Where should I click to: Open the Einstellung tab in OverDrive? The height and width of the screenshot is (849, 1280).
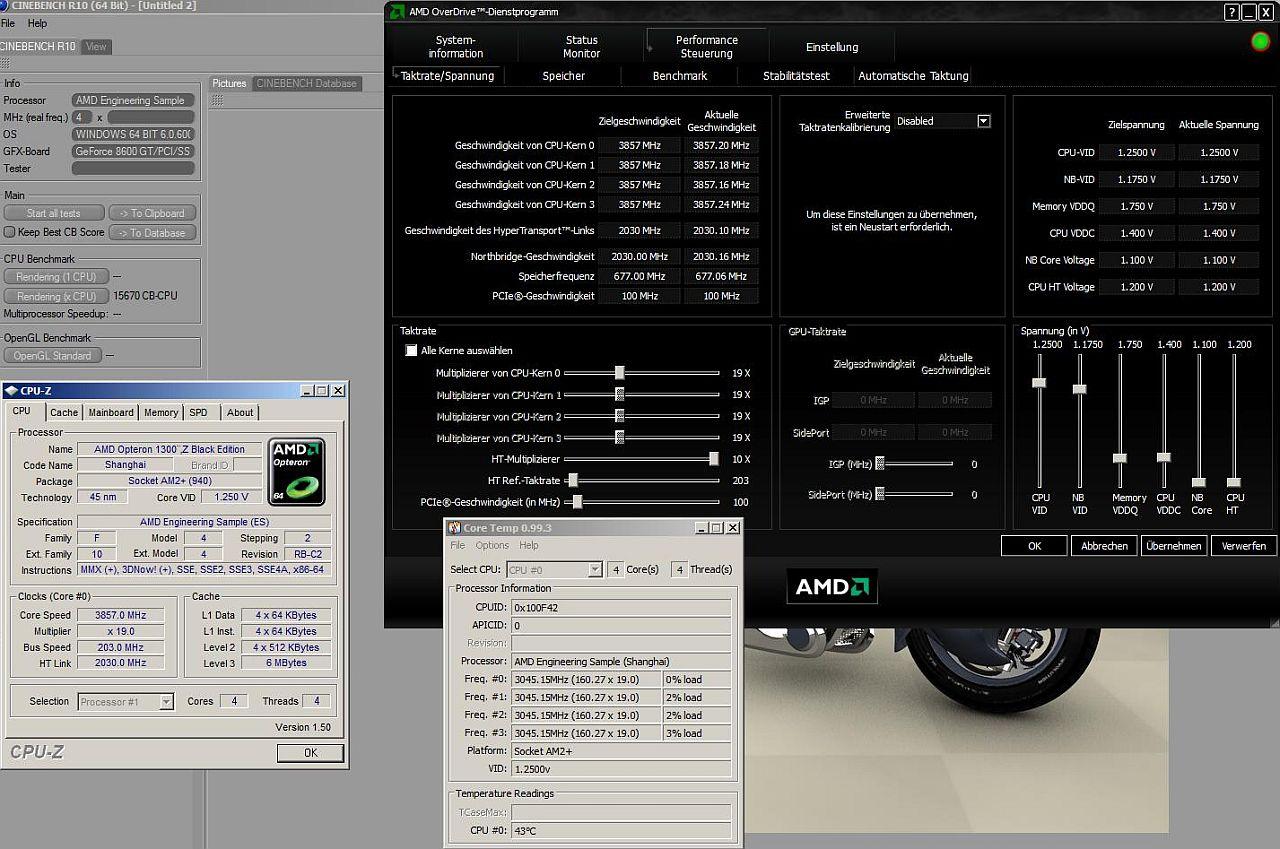pyautogui.click(x=832, y=47)
